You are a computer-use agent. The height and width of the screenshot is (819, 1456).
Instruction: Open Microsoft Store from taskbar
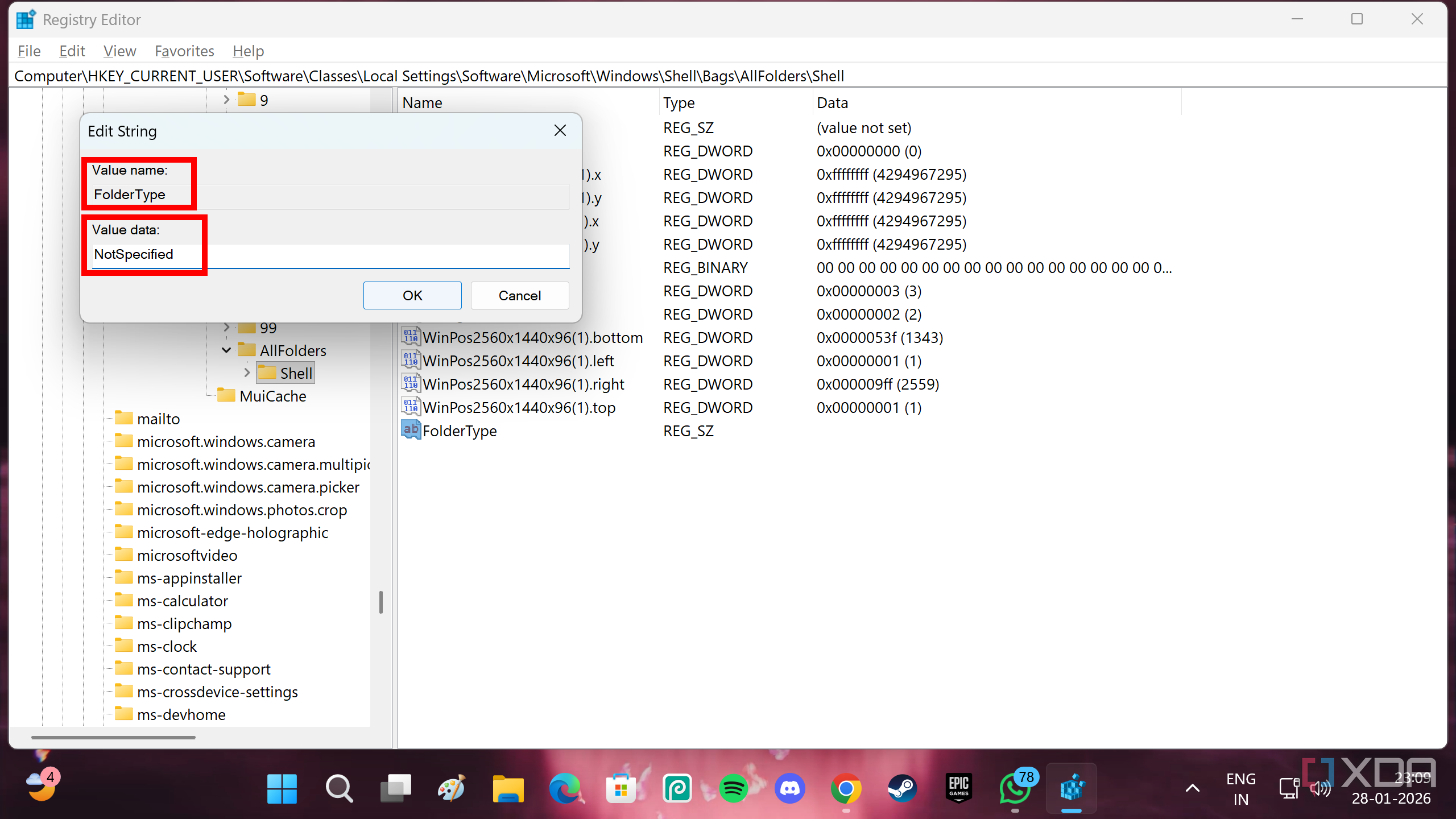click(x=621, y=789)
